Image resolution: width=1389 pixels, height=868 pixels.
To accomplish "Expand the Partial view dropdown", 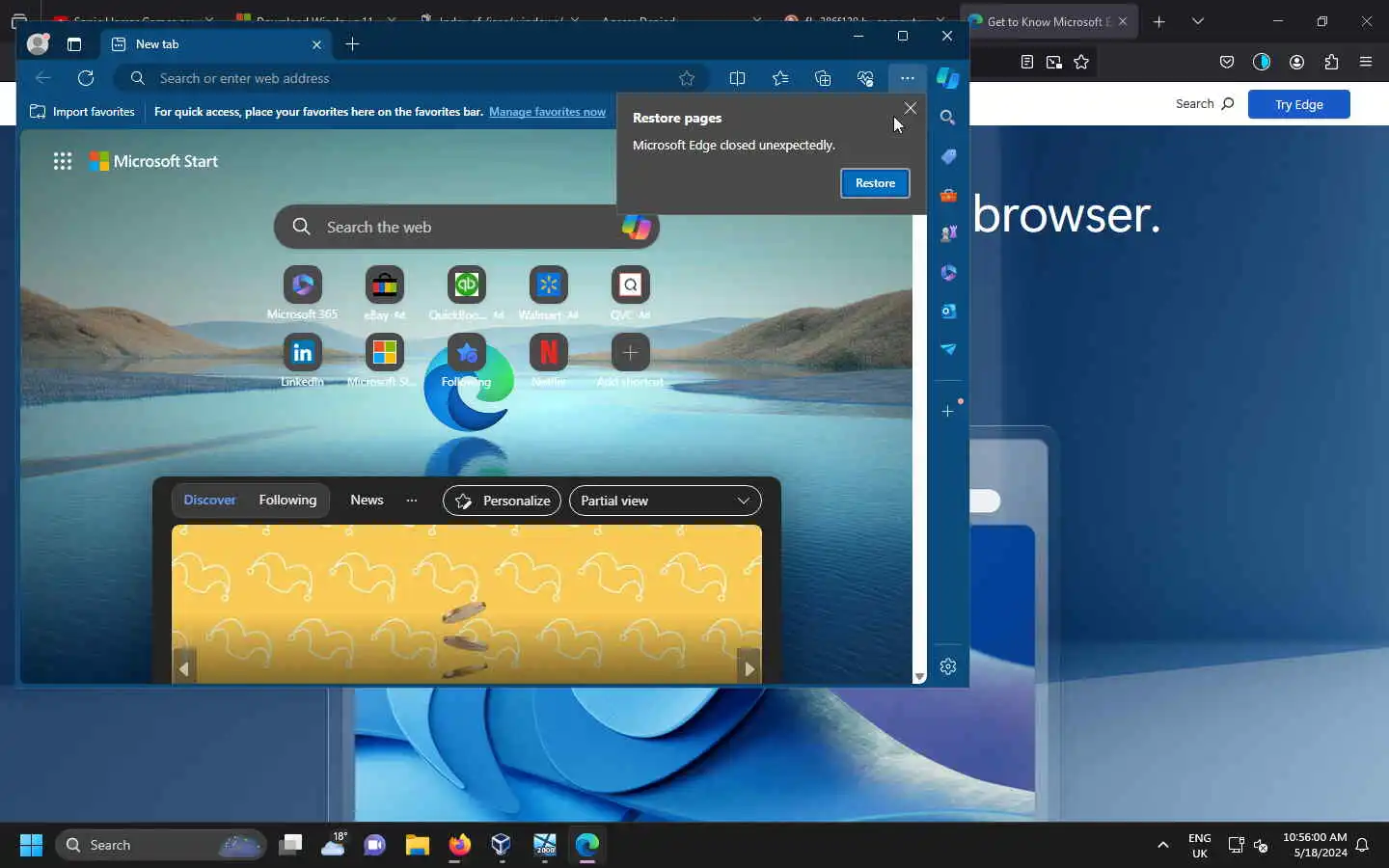I will pyautogui.click(x=666, y=501).
